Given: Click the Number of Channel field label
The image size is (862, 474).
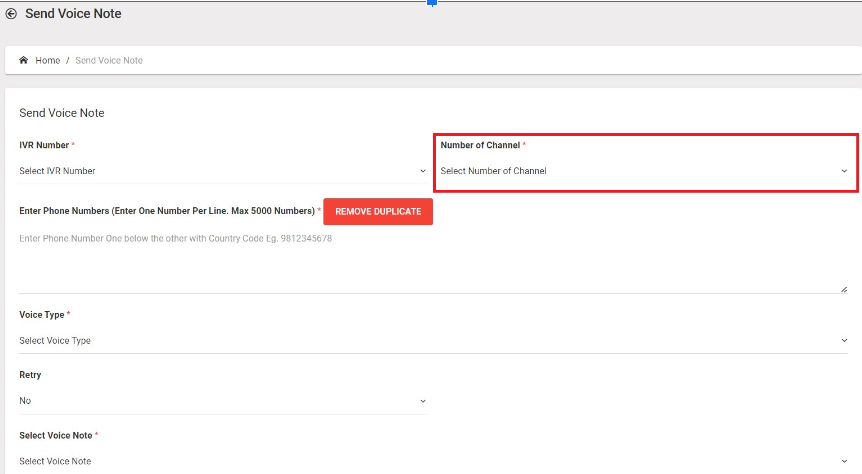Looking at the screenshot, I should tap(480, 145).
